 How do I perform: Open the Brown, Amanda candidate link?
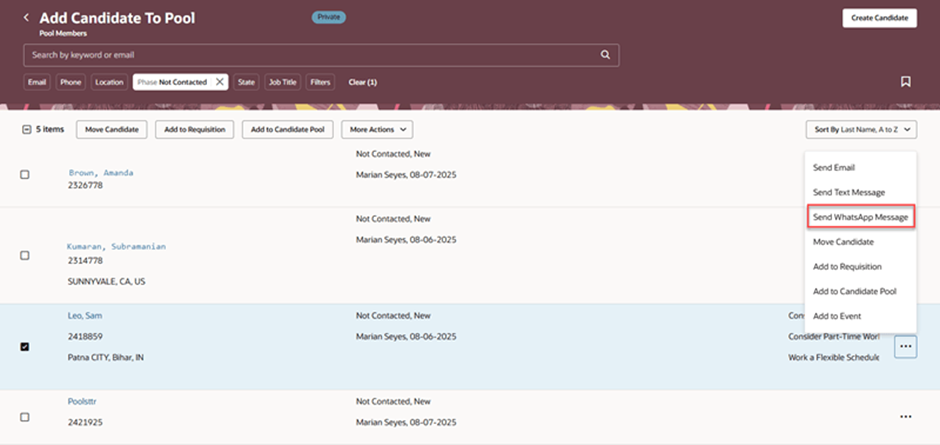click(x=101, y=173)
